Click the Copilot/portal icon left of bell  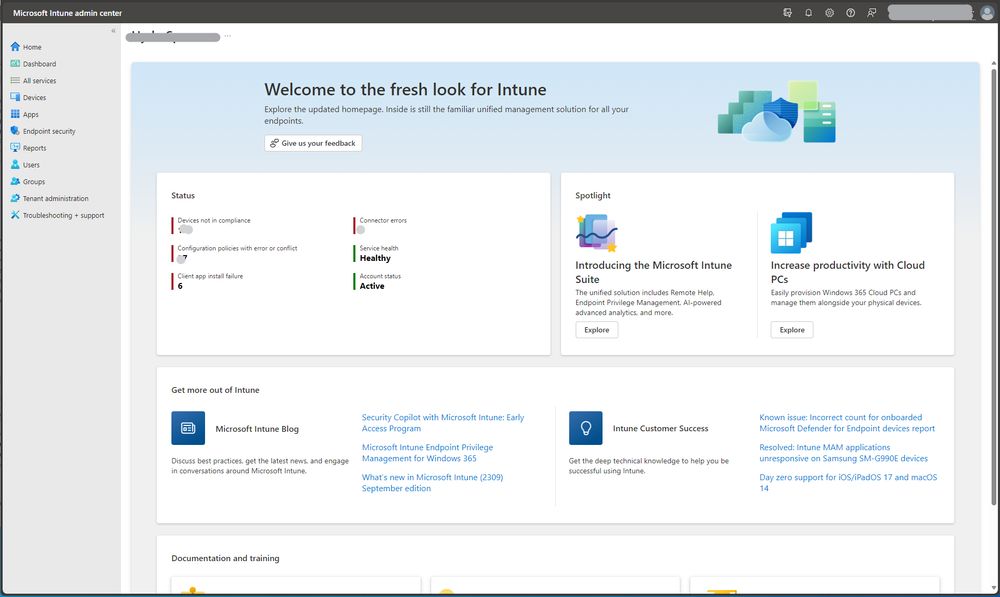click(x=787, y=13)
